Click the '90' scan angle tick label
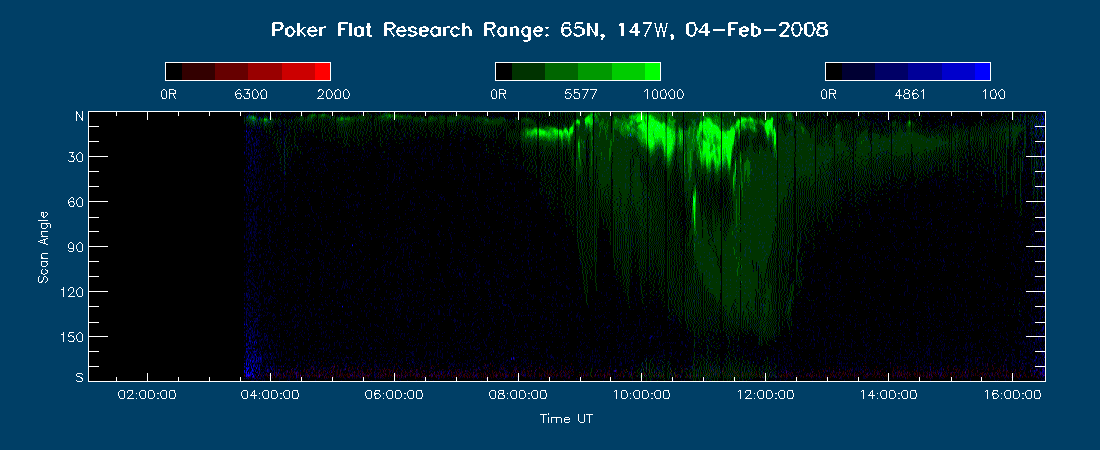This screenshot has width=1100, height=450. [76, 246]
